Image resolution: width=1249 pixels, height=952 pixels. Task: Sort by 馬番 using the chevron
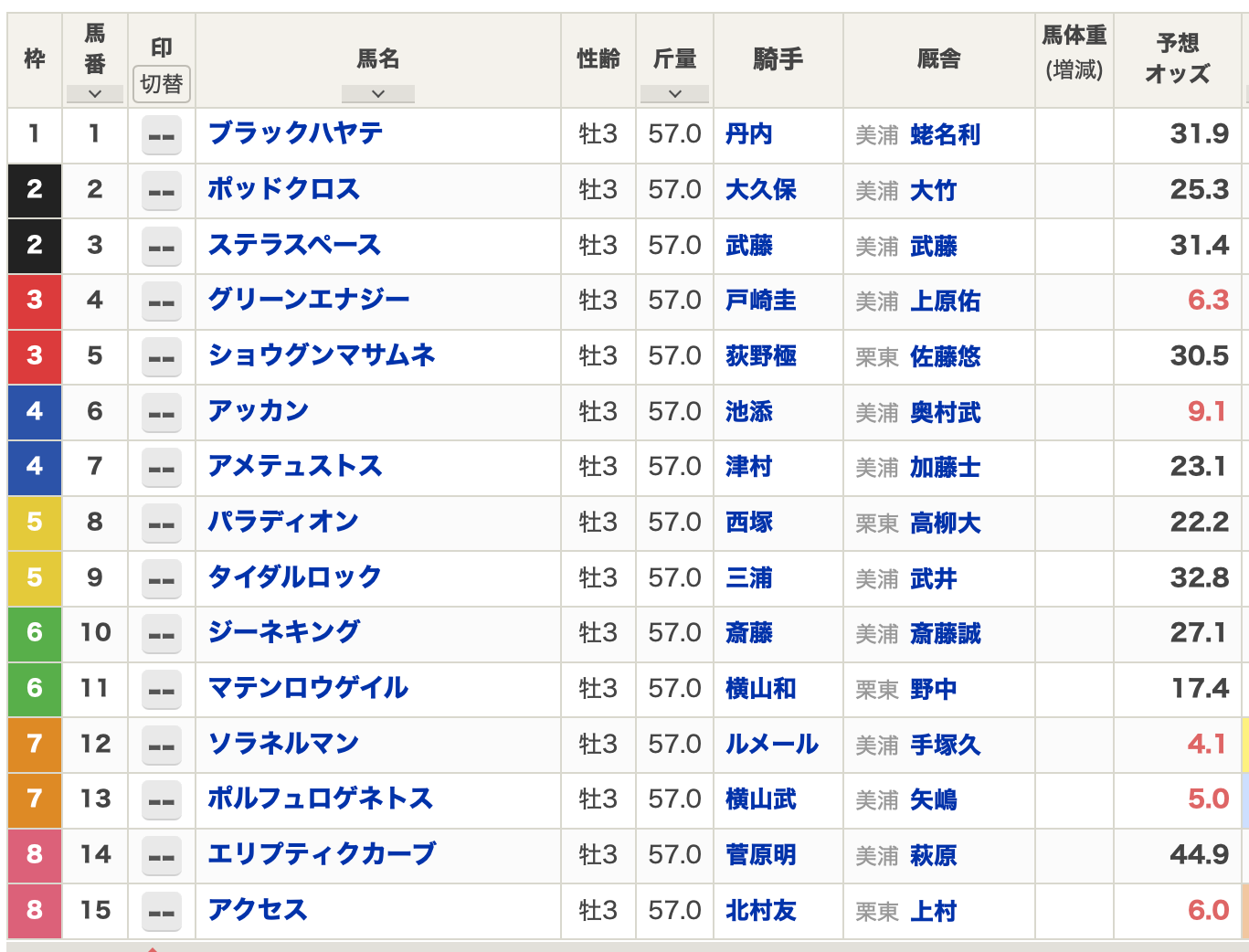[x=95, y=93]
